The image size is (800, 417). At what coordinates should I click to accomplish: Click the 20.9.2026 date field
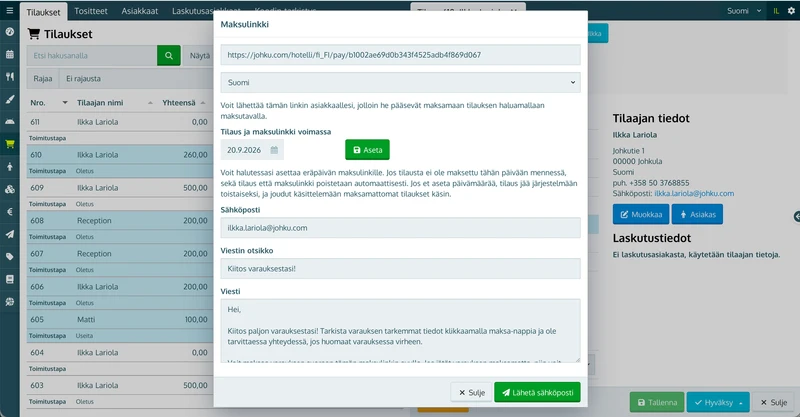point(252,150)
